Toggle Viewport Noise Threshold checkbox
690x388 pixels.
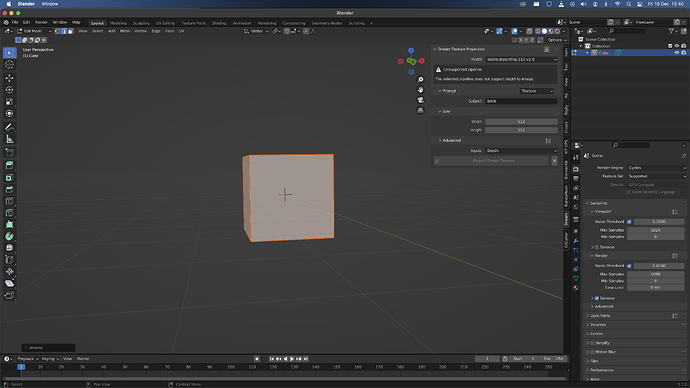coord(629,222)
